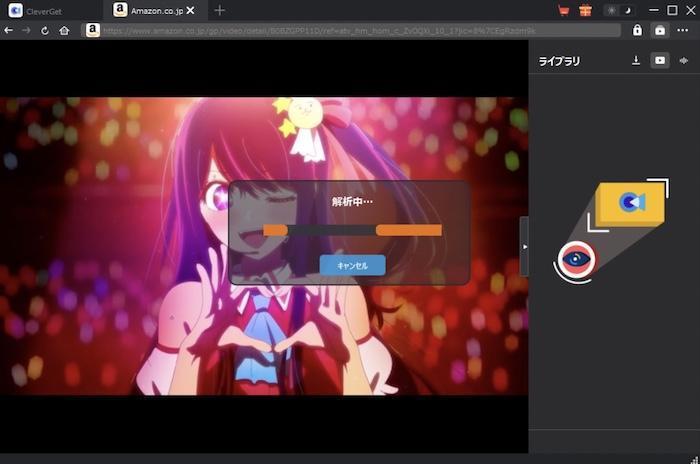Collapse the library side panel
Viewport: 700px width, 464px height.
pyautogui.click(x=525, y=247)
